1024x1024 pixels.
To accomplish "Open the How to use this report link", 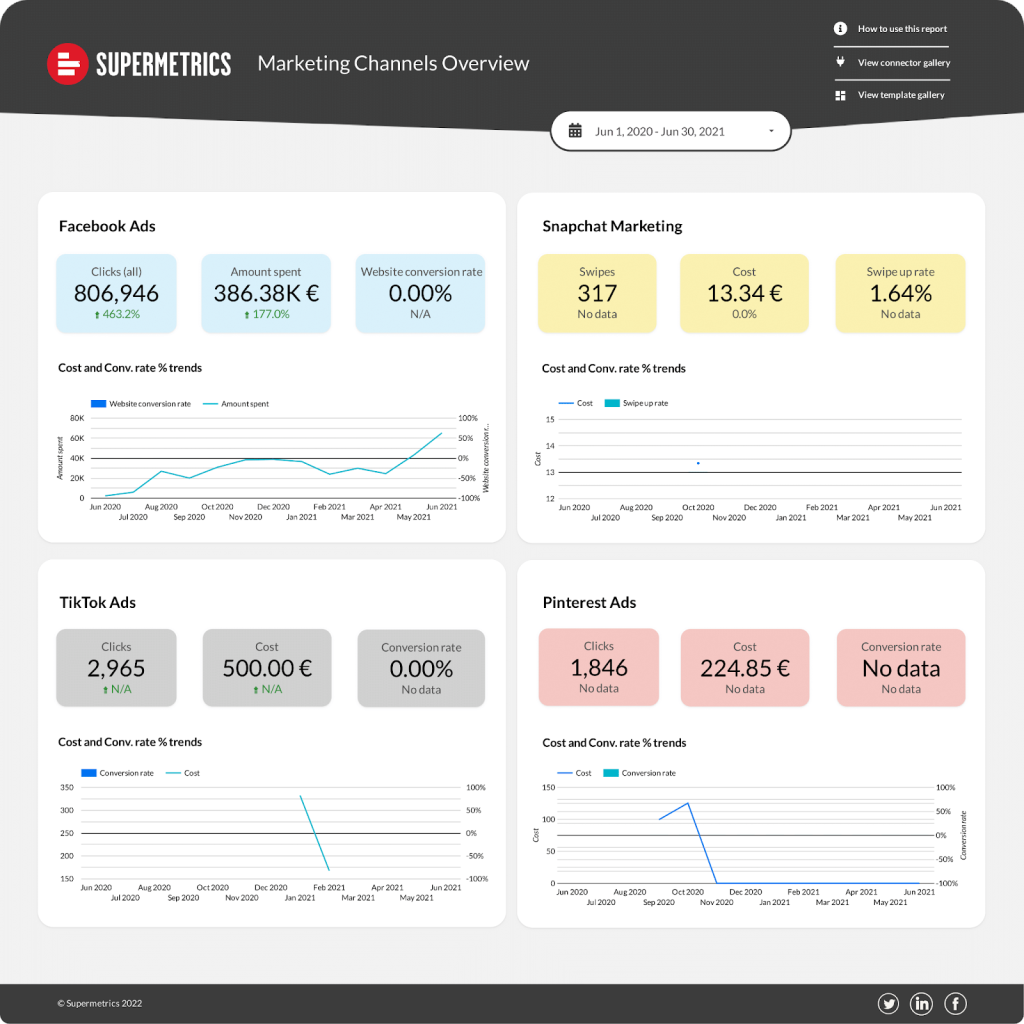I will click(x=902, y=29).
